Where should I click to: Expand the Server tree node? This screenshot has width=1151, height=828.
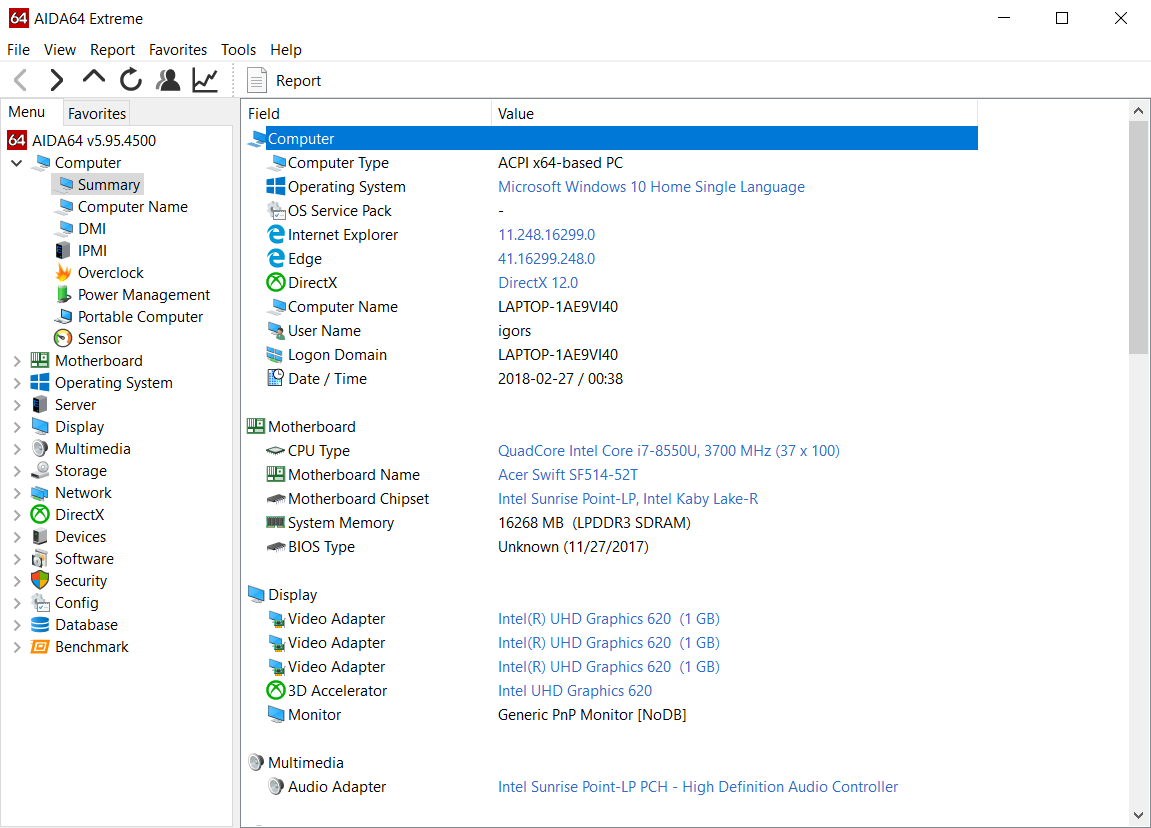[17, 405]
